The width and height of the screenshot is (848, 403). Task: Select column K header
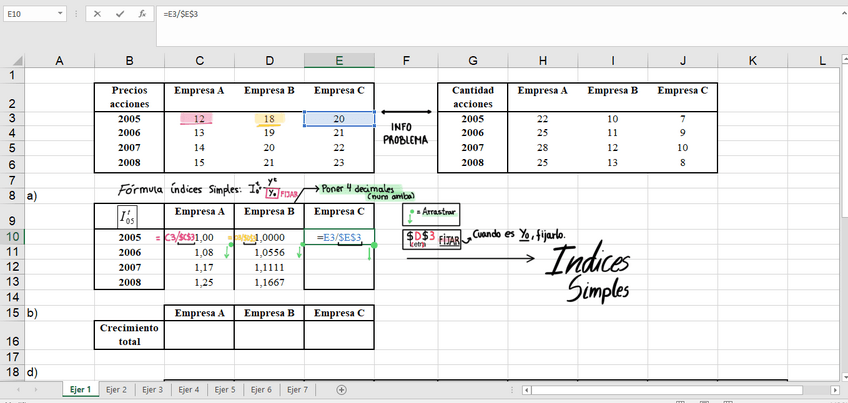tap(752, 61)
